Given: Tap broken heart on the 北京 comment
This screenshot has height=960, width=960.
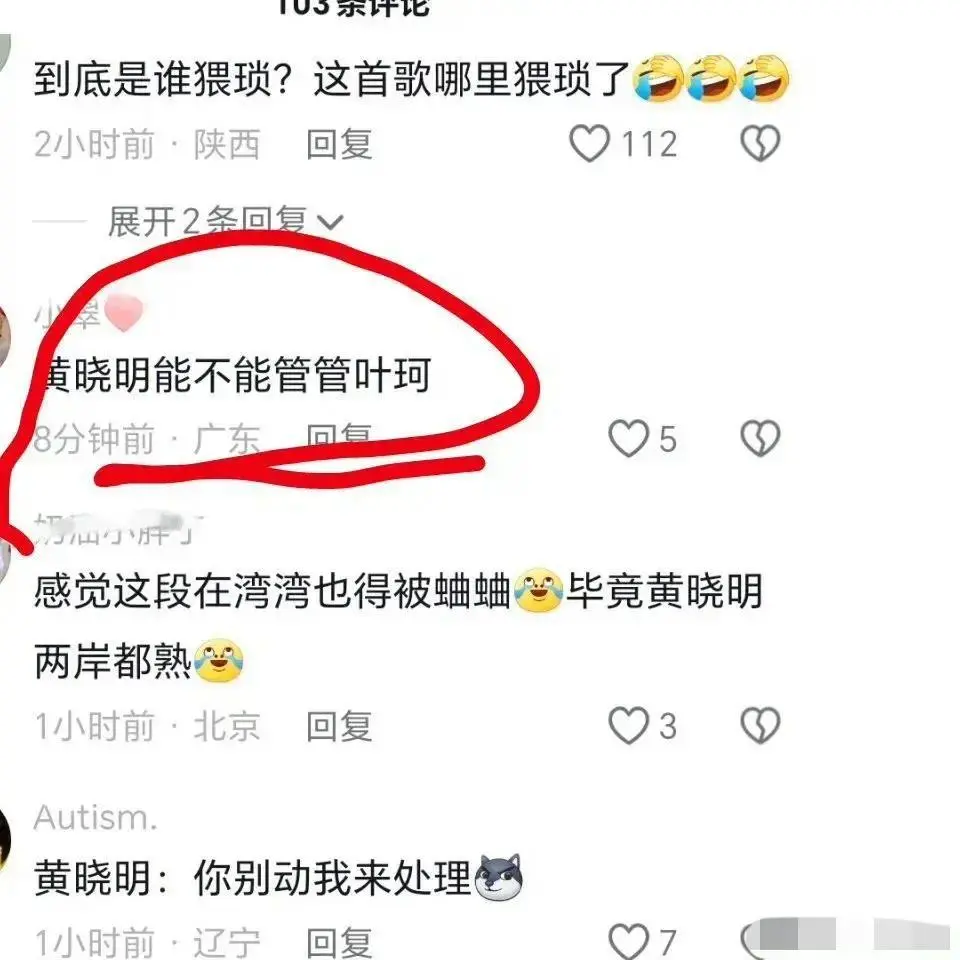Looking at the screenshot, I should pos(760,726).
